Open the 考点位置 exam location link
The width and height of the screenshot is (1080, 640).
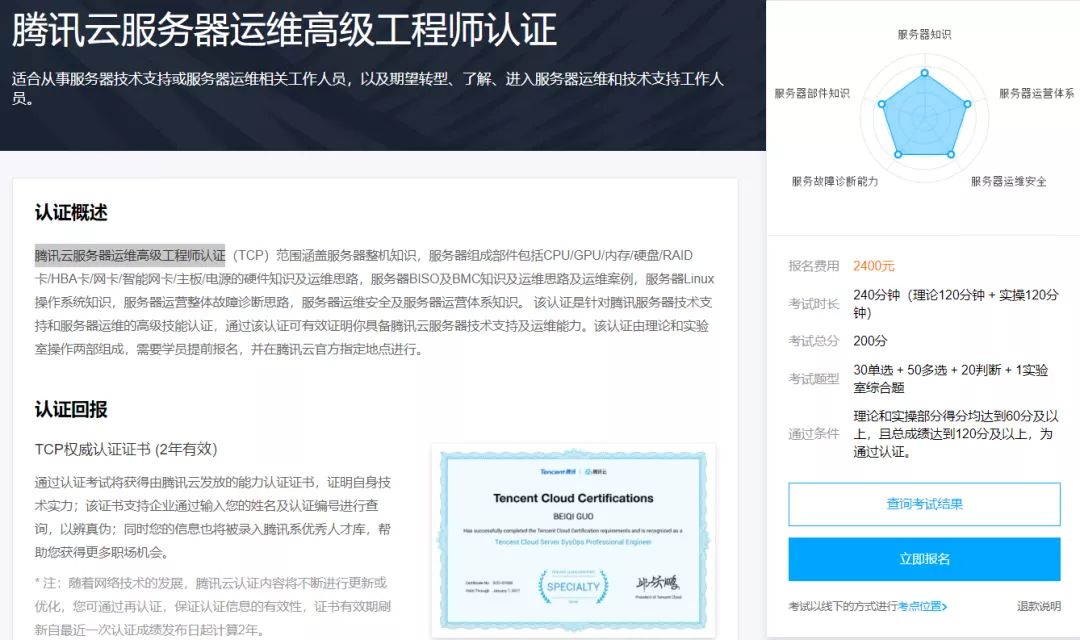coord(921,606)
